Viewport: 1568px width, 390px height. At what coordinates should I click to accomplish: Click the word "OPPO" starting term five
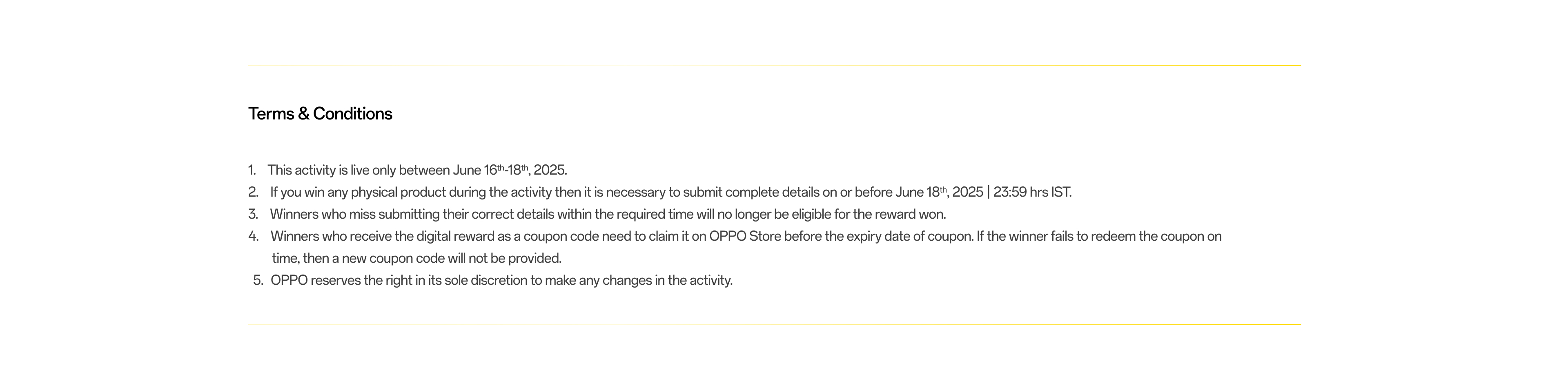289,281
